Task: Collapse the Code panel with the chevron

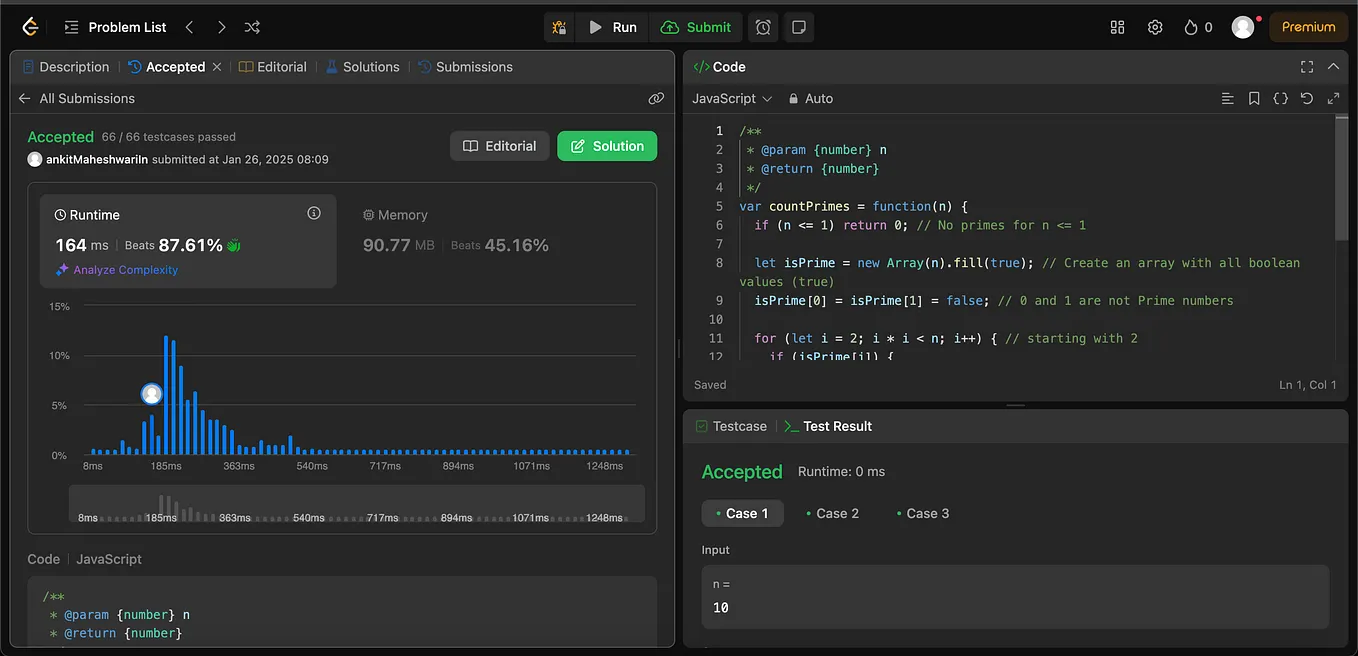Action: [1333, 66]
